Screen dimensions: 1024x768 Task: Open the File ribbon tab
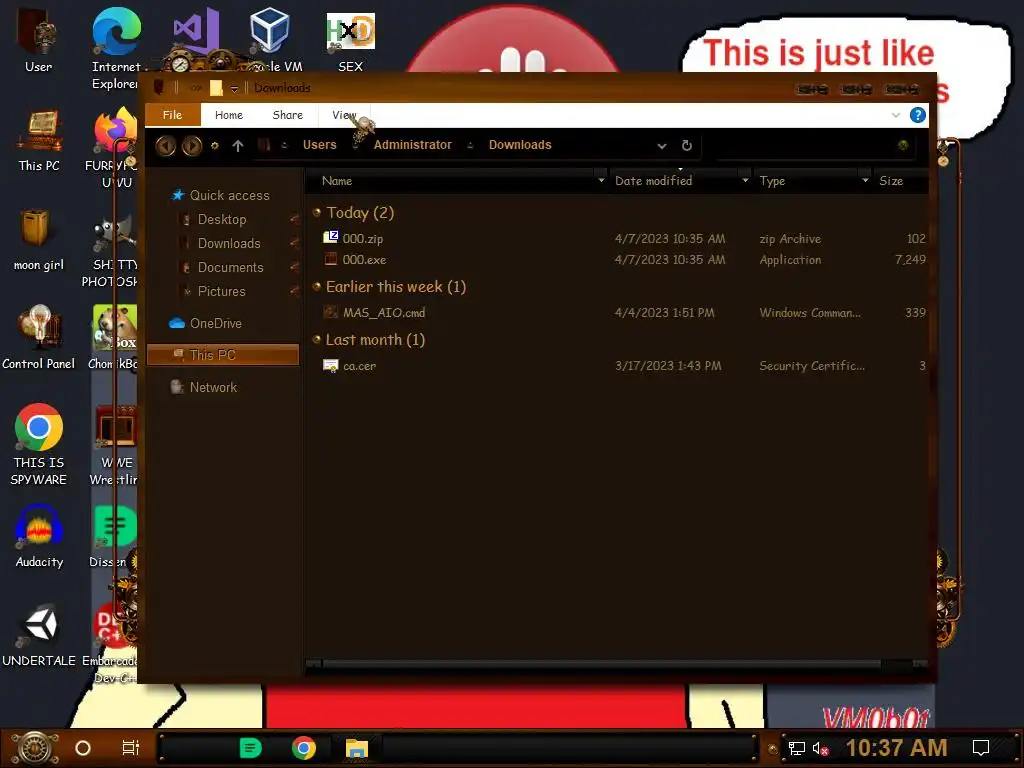coord(172,115)
